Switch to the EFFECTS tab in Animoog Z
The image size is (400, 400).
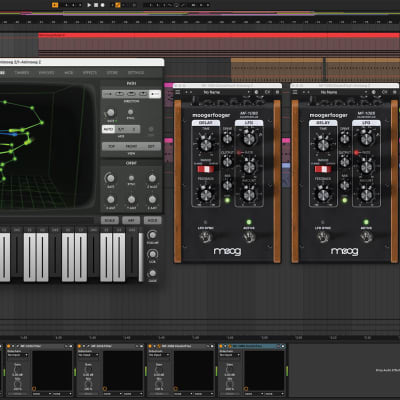(x=89, y=73)
